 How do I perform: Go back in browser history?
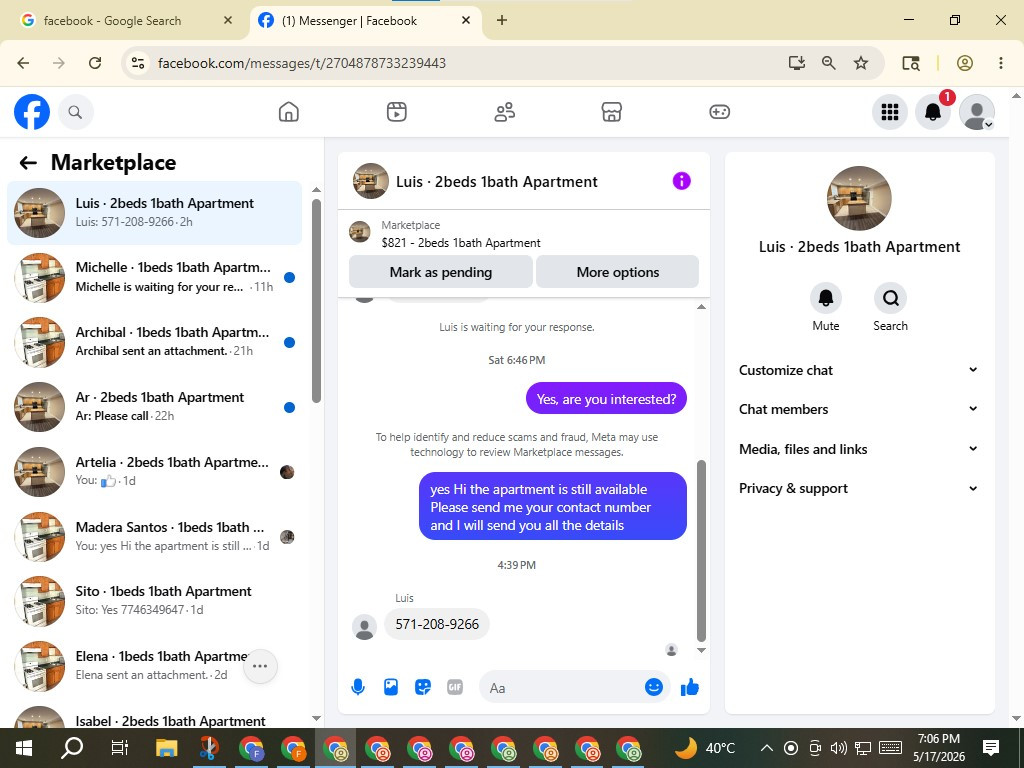pos(24,63)
